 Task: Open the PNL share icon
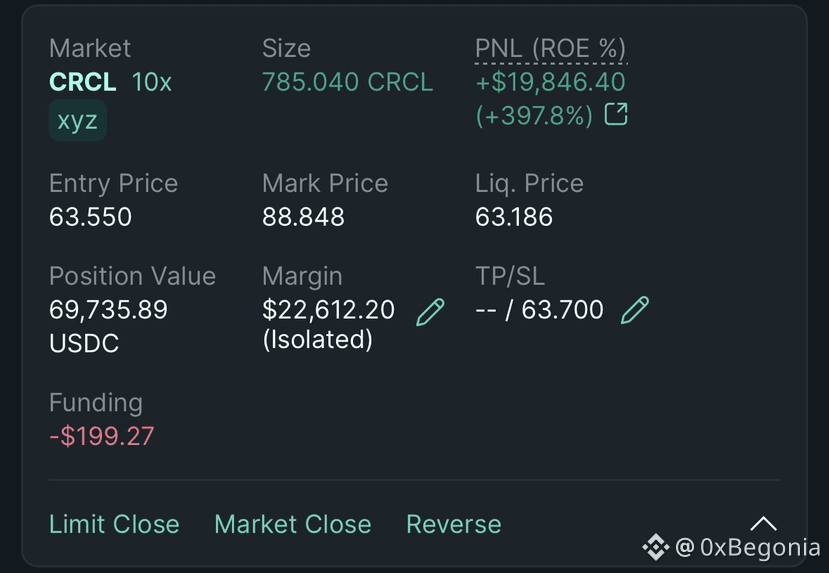coord(616,114)
